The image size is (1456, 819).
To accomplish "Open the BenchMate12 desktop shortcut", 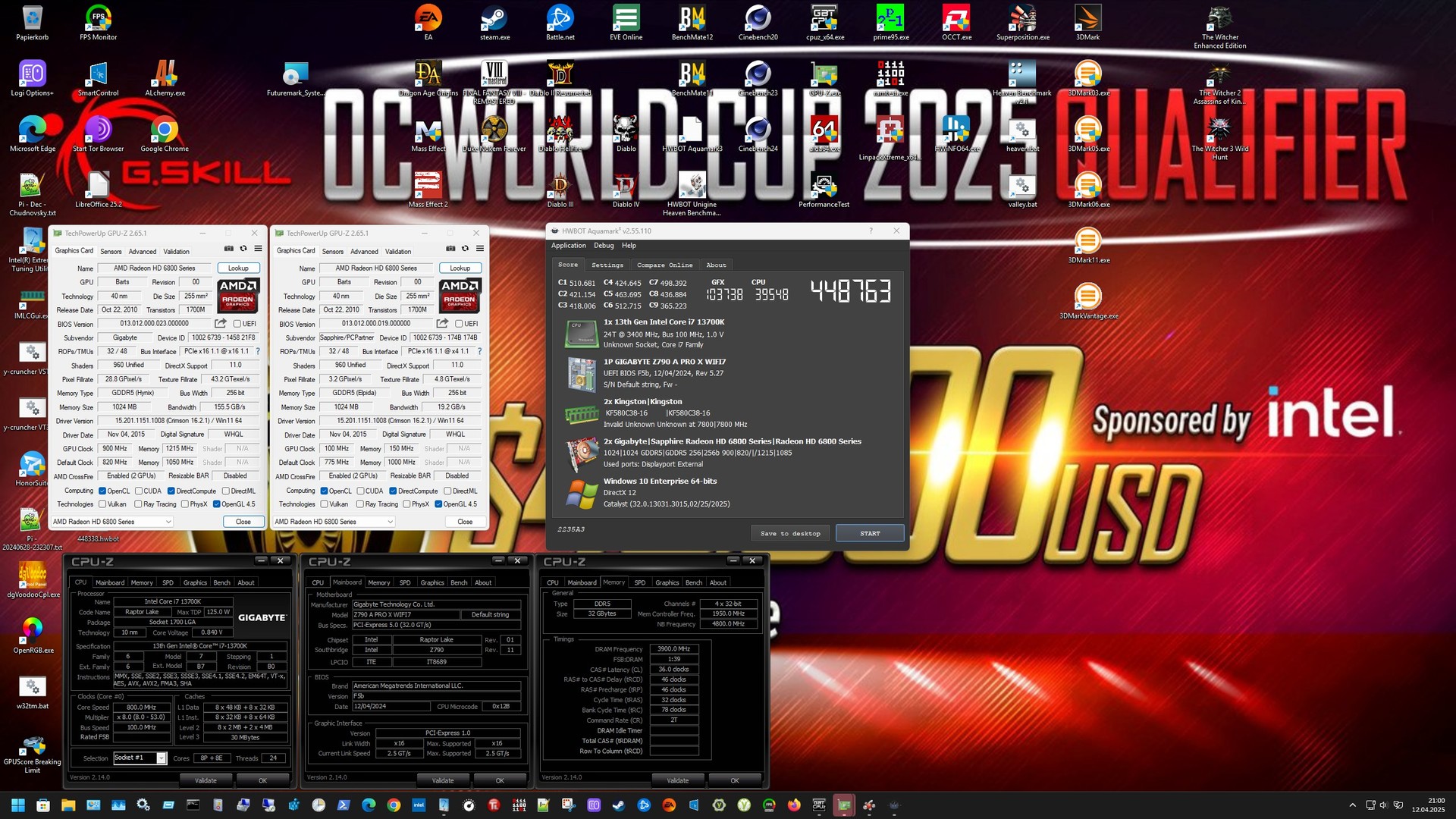I will click(692, 22).
